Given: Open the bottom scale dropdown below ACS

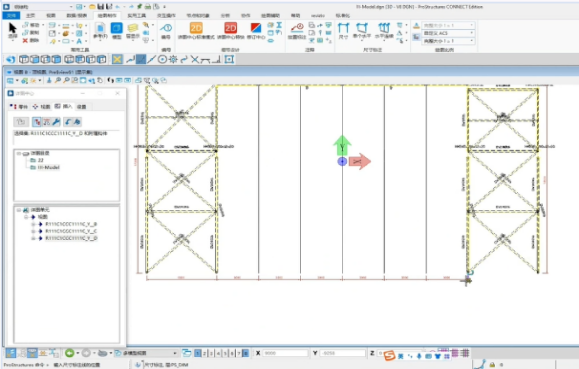Looking at the screenshot, I should [x=448, y=41].
